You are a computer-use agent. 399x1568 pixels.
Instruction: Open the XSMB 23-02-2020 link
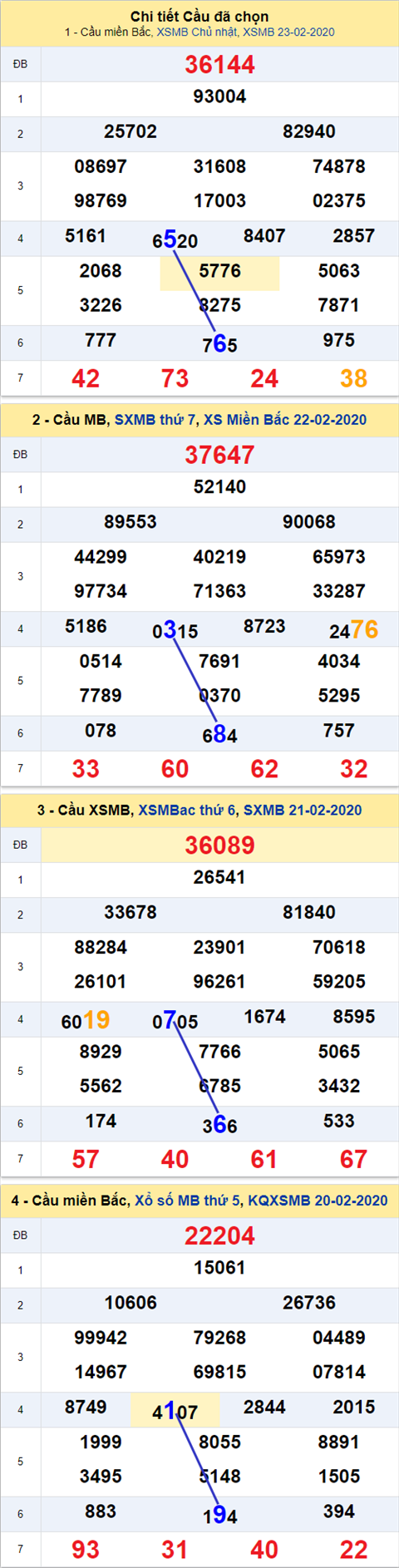pos(288,32)
